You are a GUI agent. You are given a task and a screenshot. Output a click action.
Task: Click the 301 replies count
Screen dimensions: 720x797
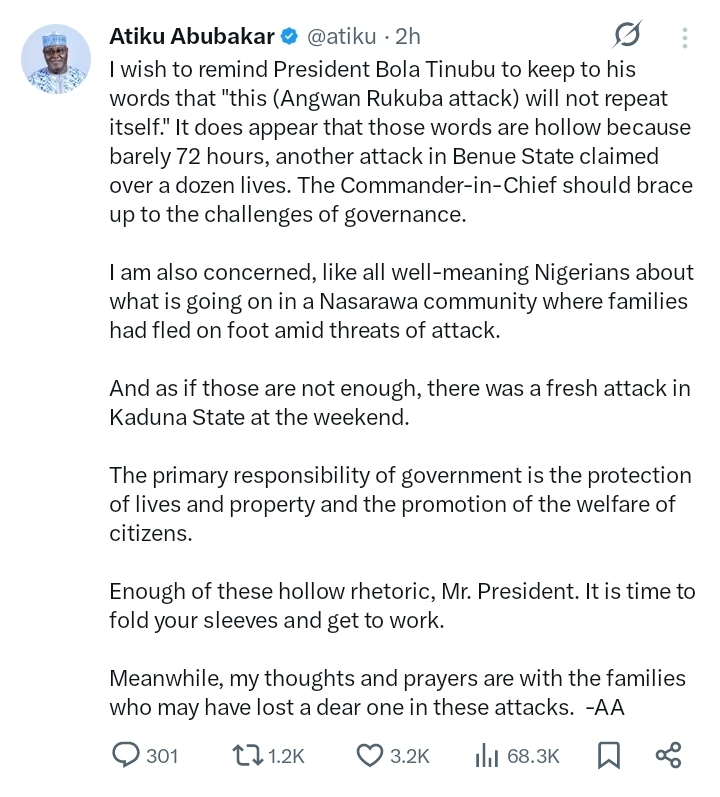tap(161, 755)
